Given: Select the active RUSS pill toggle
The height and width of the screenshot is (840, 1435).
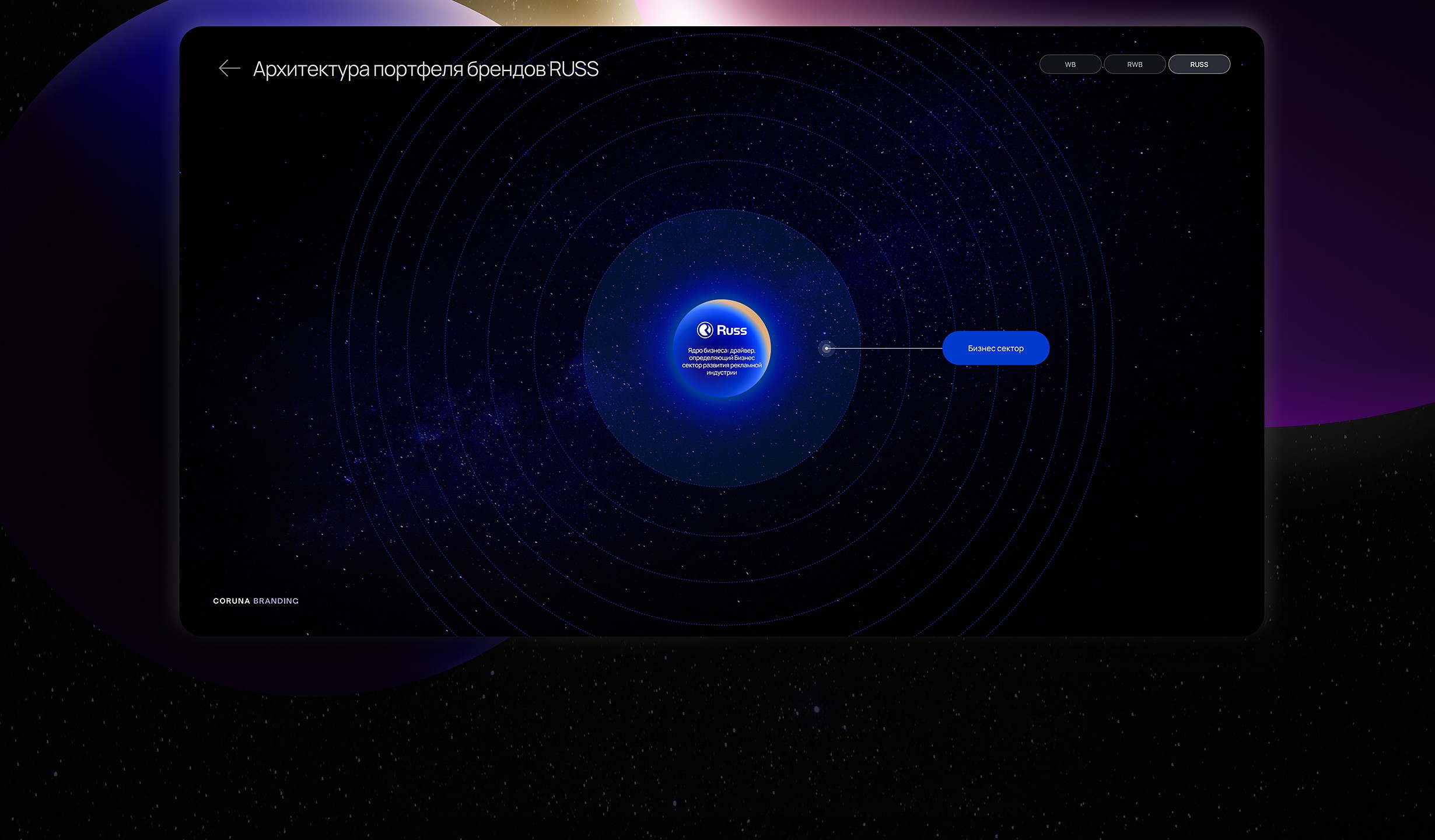Looking at the screenshot, I should [1199, 64].
